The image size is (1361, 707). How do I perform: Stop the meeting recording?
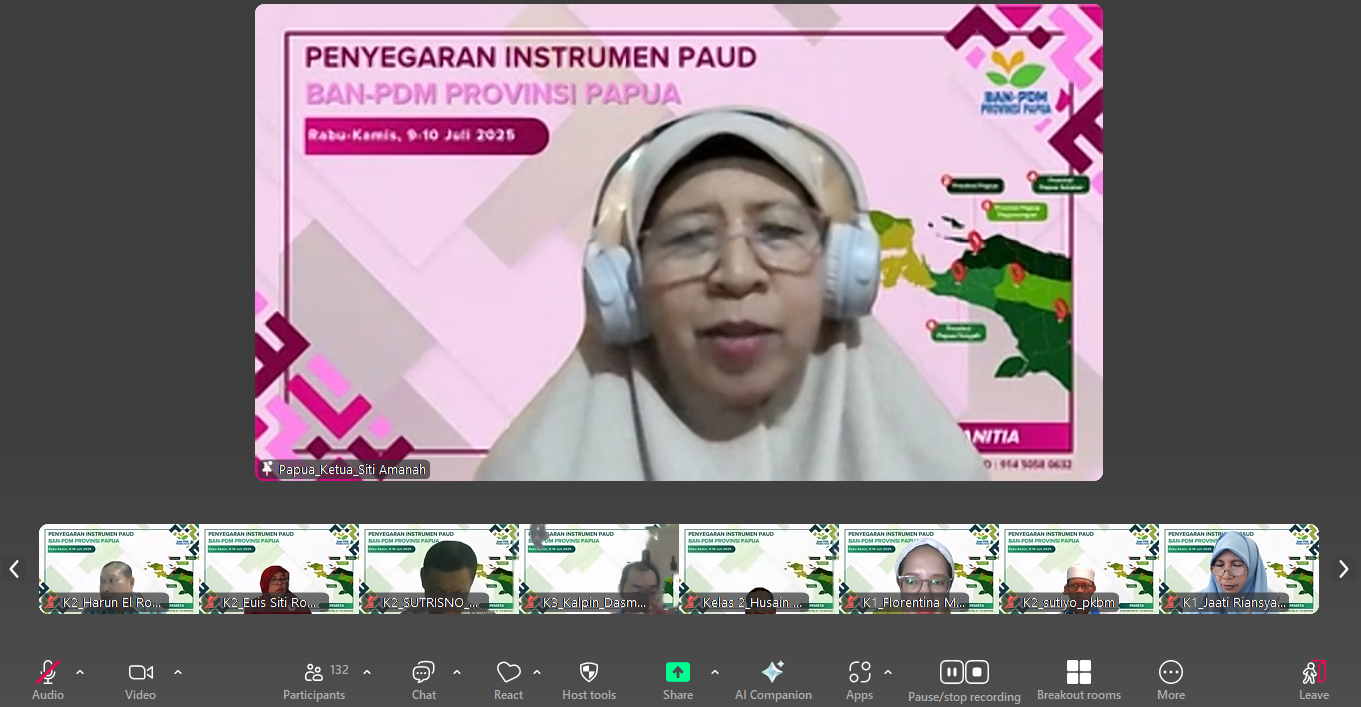pyautogui.click(x=977, y=672)
